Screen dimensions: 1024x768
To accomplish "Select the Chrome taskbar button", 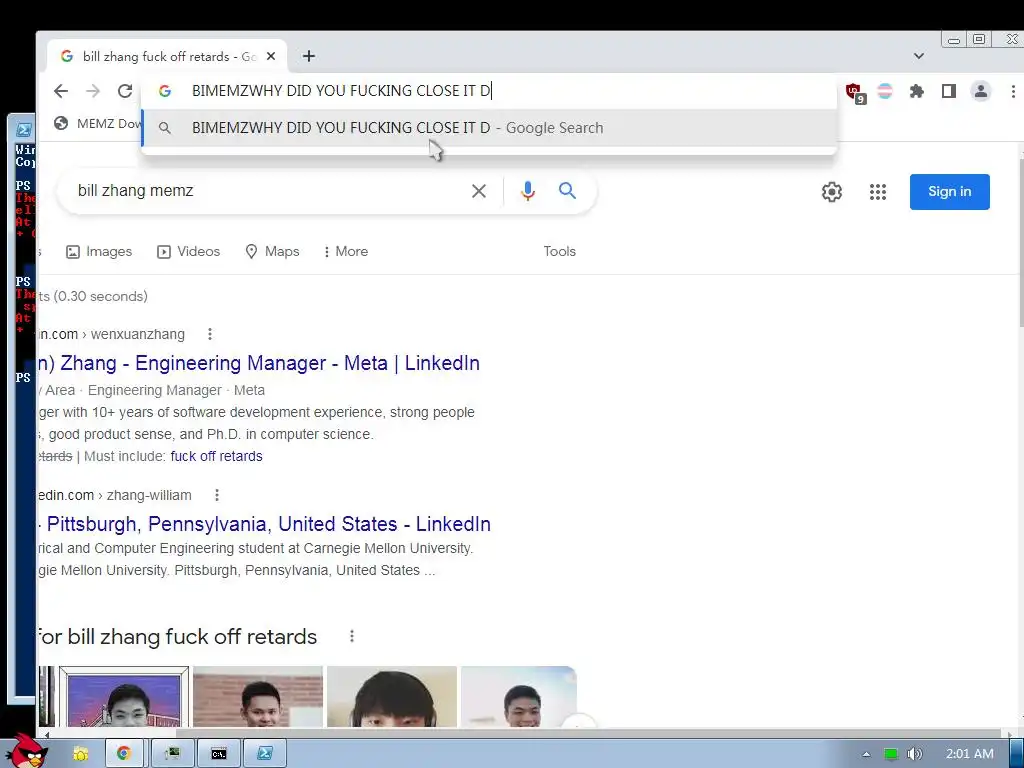I will 124,754.
